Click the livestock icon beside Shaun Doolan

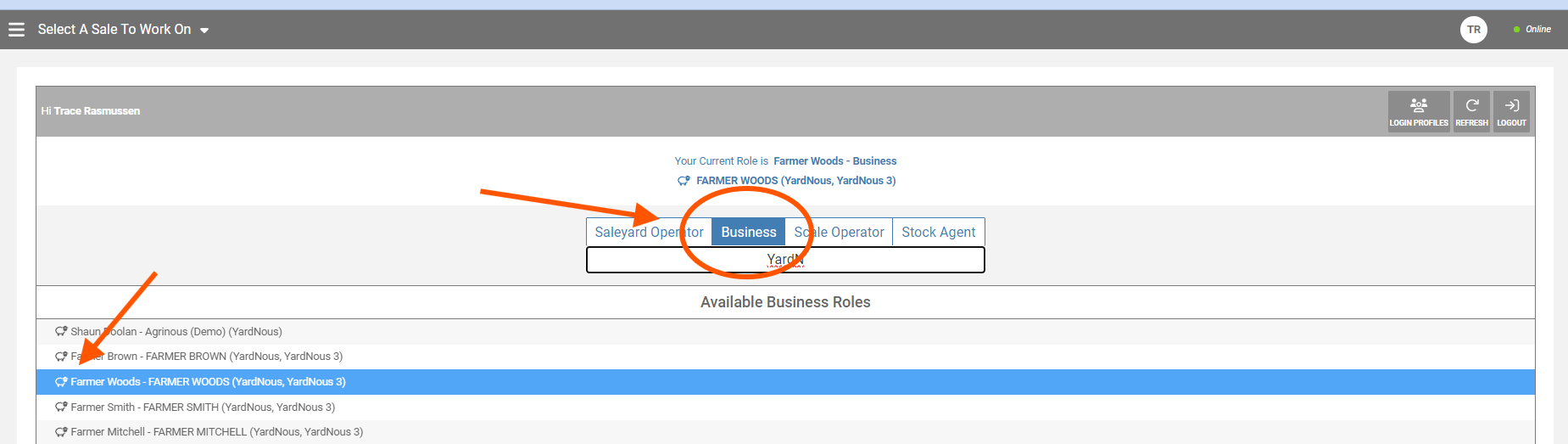pos(61,331)
